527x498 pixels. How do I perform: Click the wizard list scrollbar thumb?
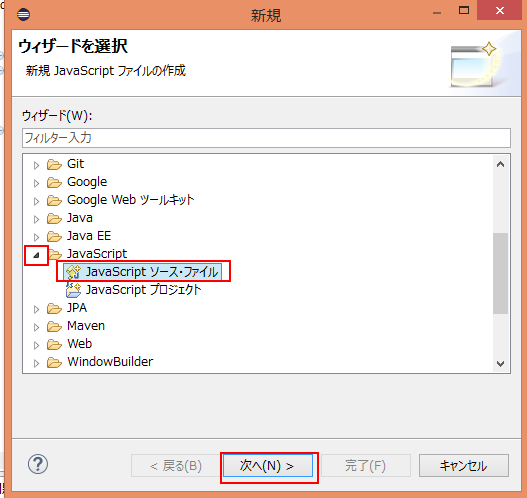(x=500, y=273)
